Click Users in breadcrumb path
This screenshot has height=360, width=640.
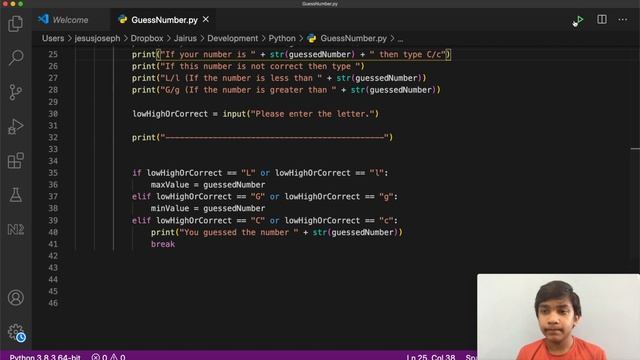[x=53, y=38]
